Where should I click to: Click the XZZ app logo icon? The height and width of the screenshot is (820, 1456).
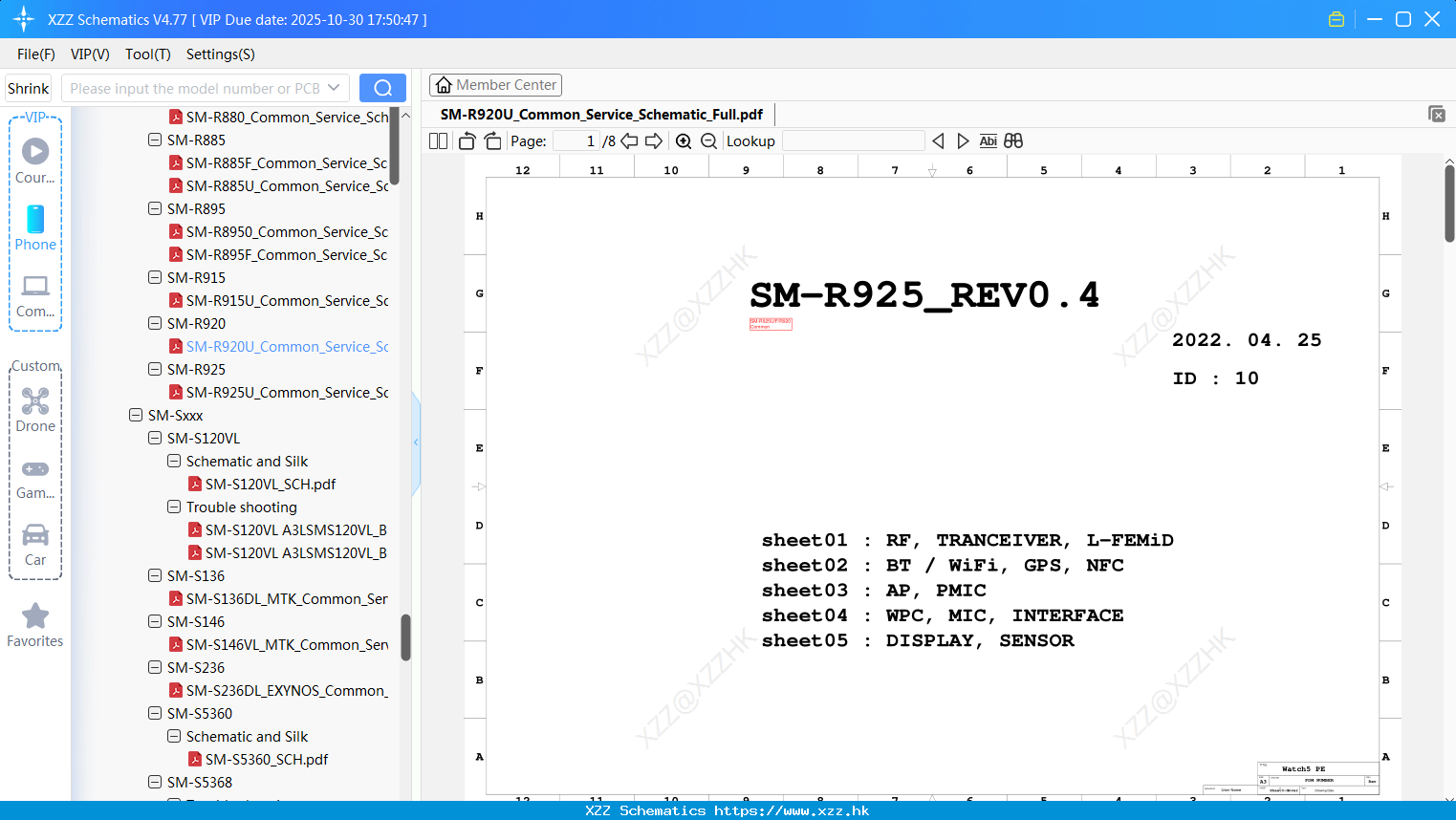tap(24, 19)
